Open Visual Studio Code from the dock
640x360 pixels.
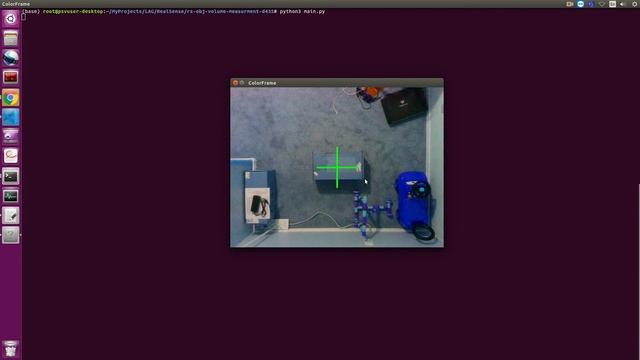coord(11,117)
